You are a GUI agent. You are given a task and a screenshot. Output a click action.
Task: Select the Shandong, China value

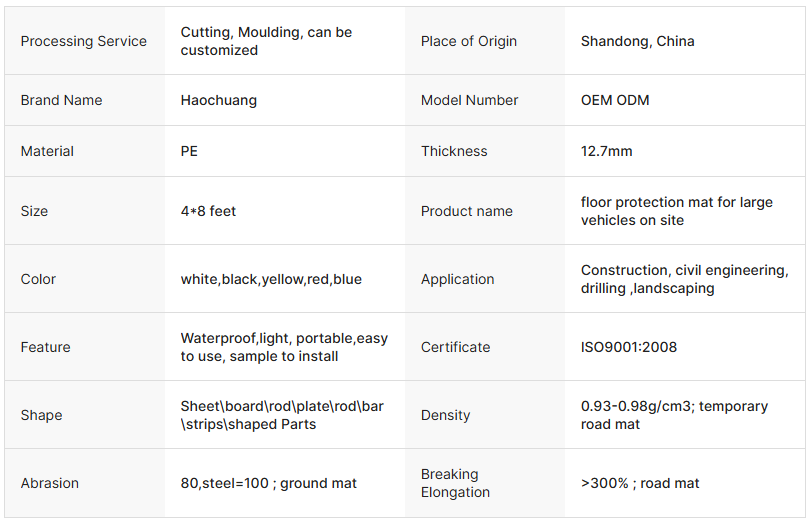coord(637,41)
